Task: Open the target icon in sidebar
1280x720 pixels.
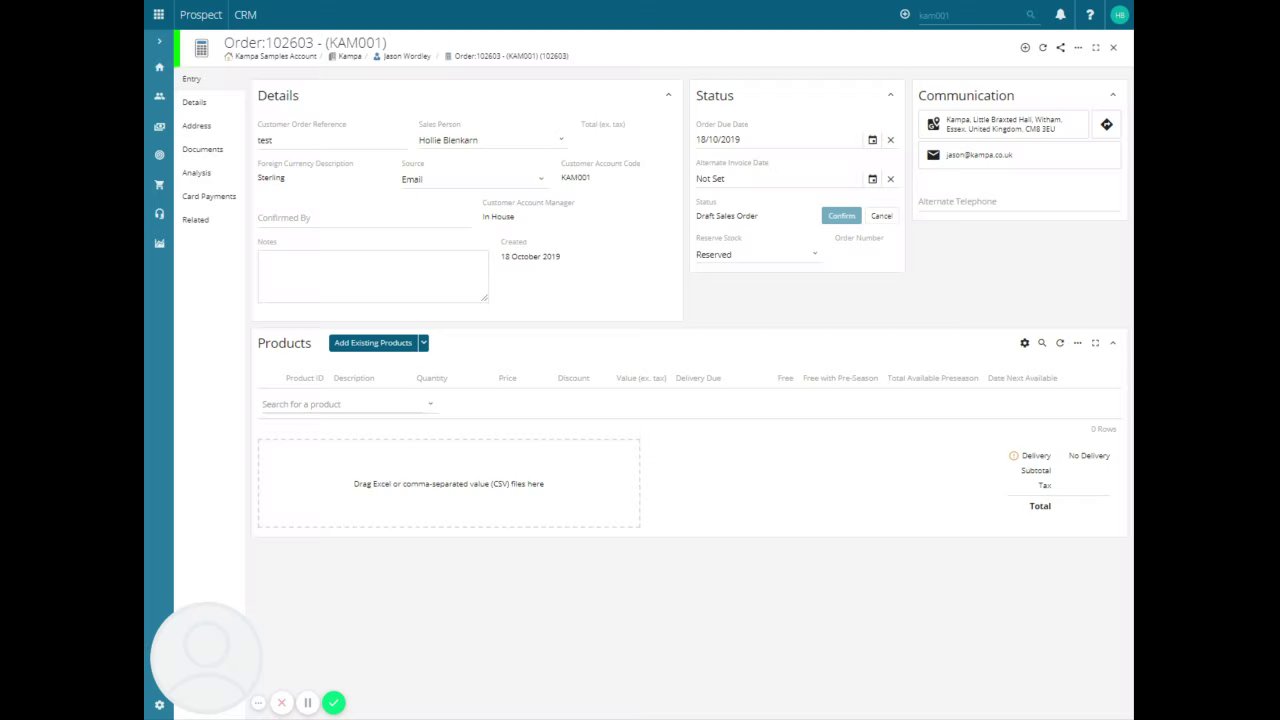Action: (159, 155)
